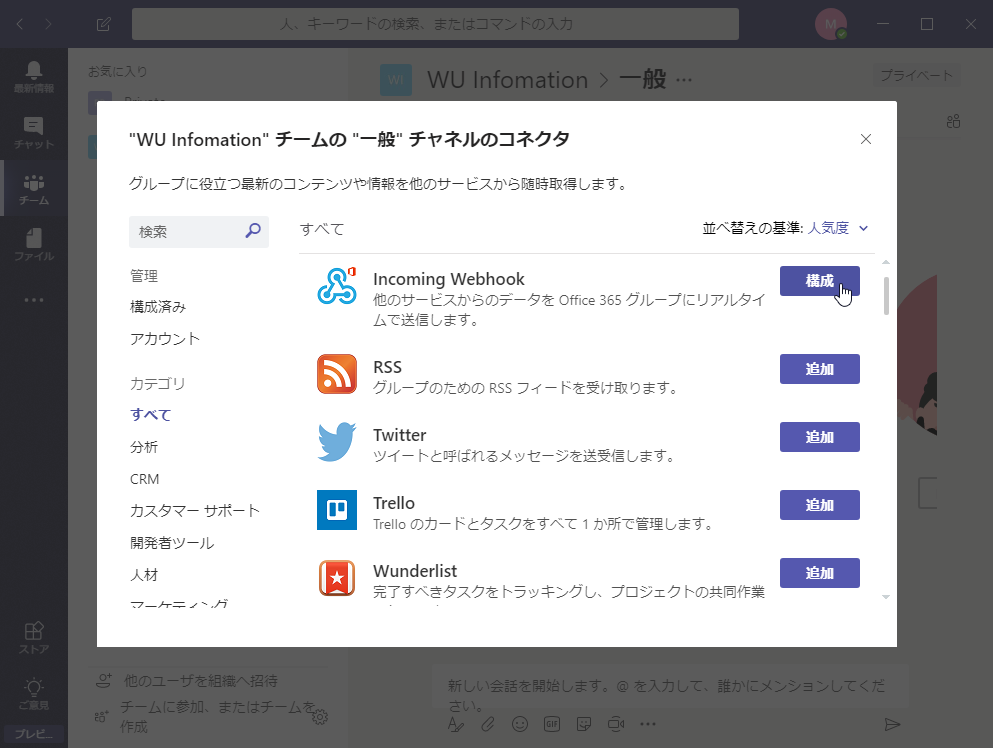
Task: Open ファイル in the left sidebar
Action: click(x=34, y=244)
